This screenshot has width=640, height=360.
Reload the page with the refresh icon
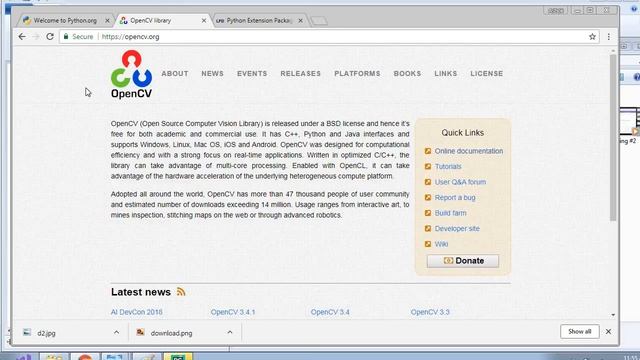click(50, 37)
